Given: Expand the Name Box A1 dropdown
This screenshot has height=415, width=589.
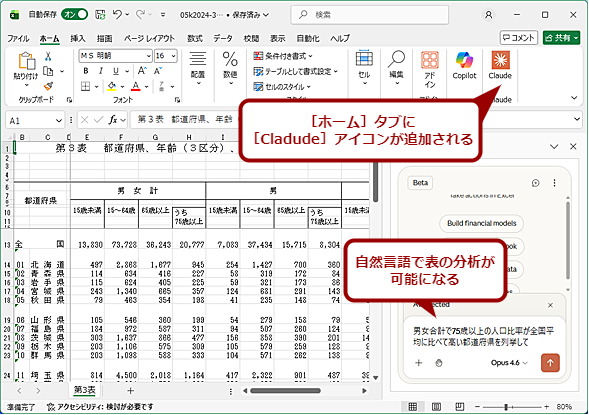Looking at the screenshot, I should 59,121.
